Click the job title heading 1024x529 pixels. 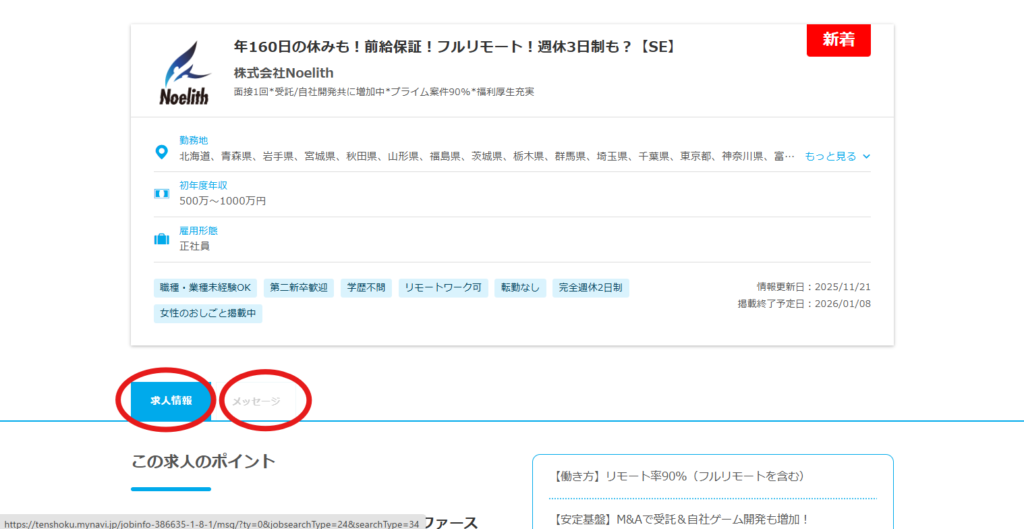click(454, 47)
